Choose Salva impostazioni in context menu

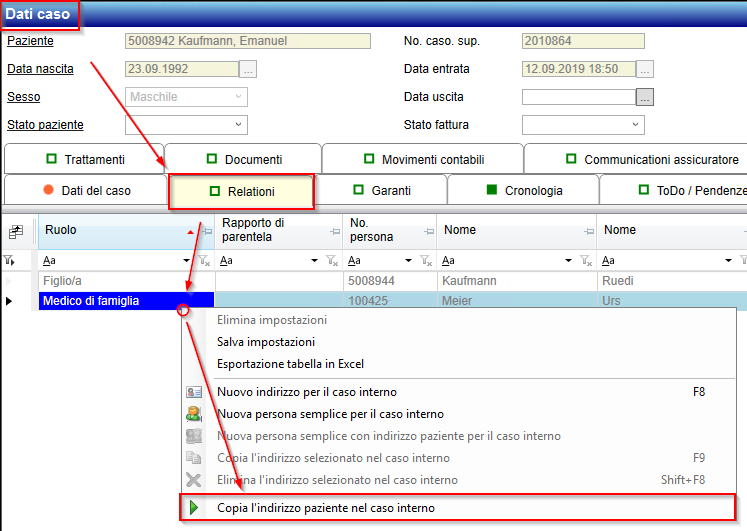pyautogui.click(x=458, y=342)
